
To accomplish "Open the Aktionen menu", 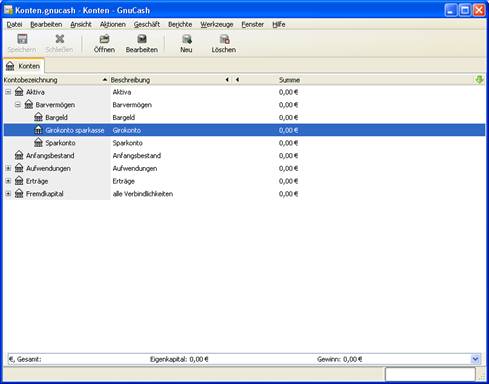I will [x=113, y=24].
